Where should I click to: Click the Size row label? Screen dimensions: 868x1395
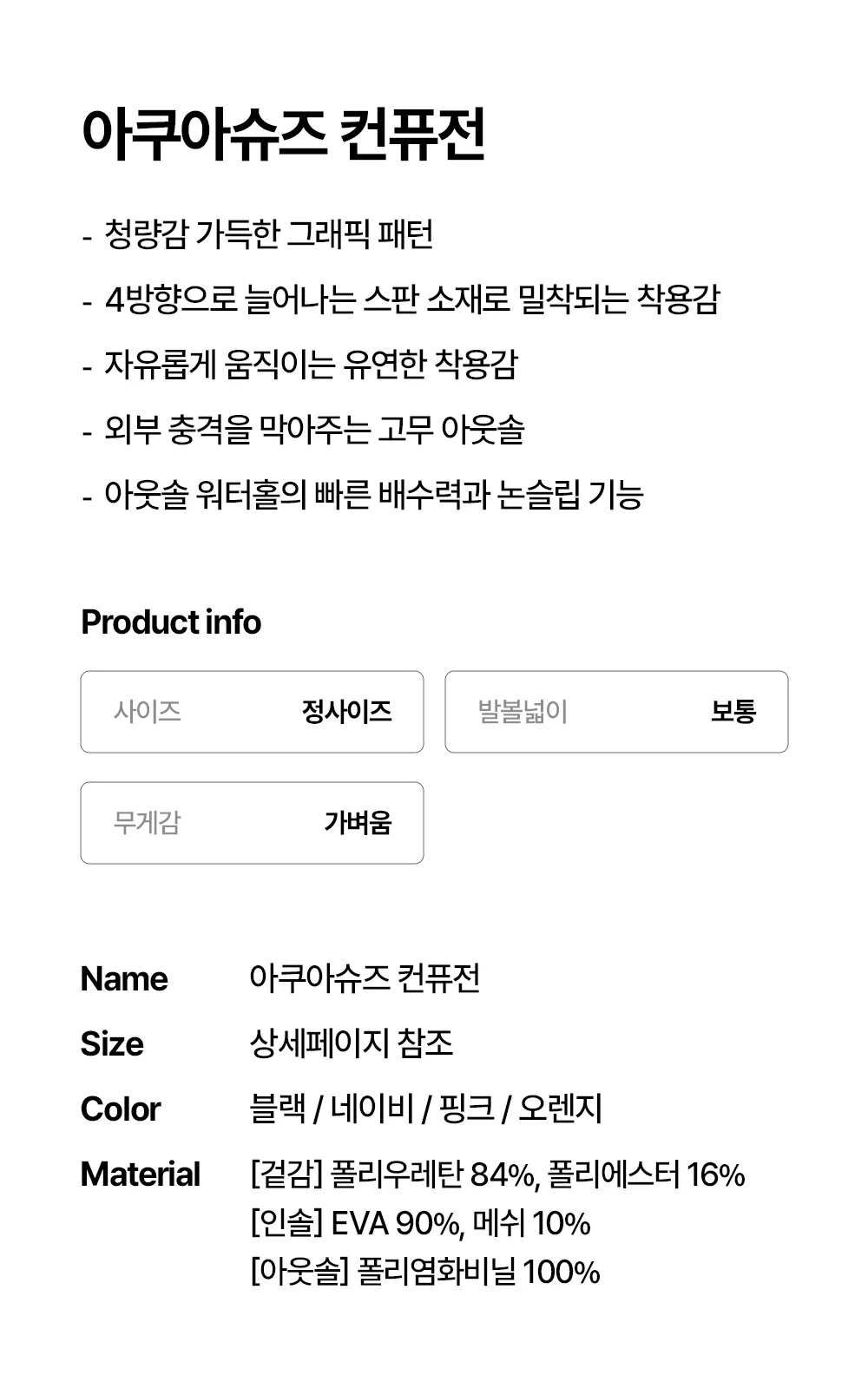(112, 1043)
